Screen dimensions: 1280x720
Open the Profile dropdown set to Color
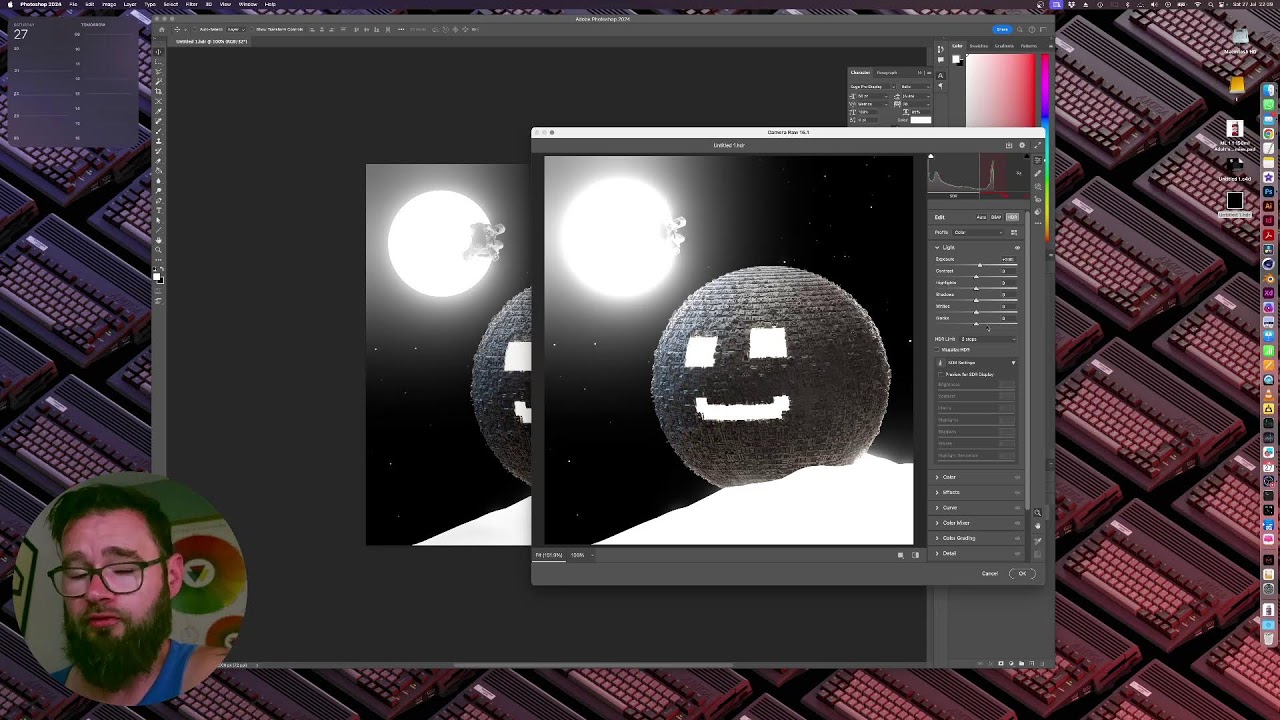pyautogui.click(x=978, y=232)
